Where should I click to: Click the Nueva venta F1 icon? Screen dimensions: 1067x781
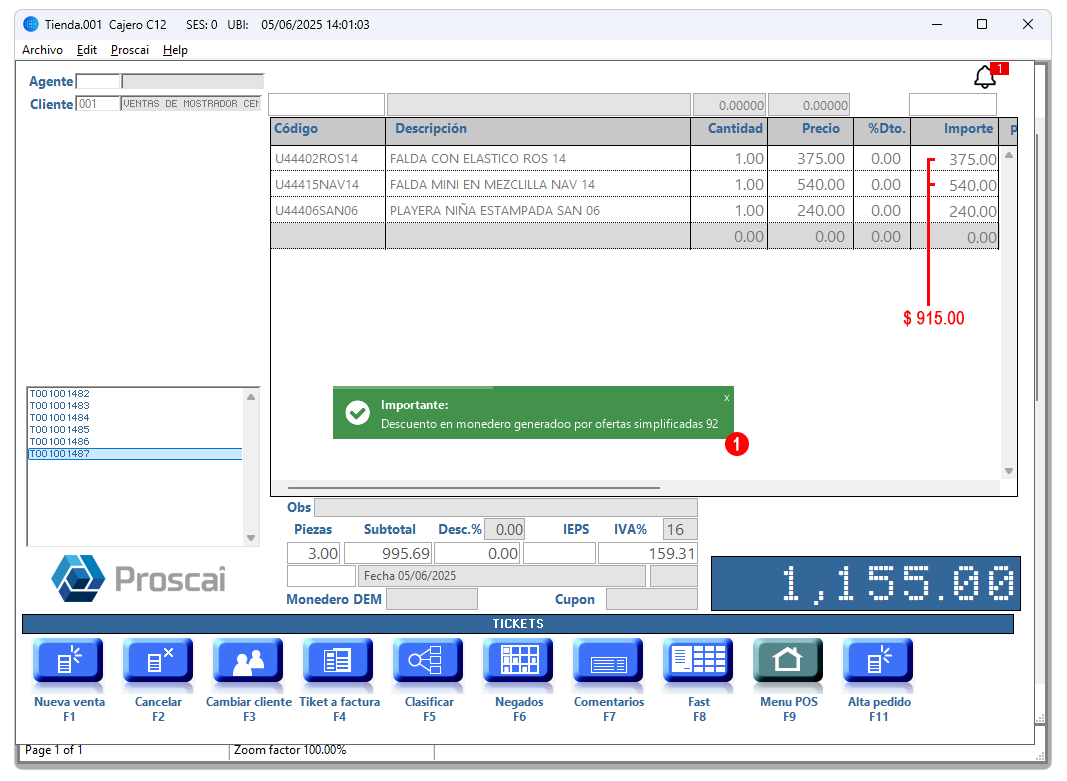68,660
